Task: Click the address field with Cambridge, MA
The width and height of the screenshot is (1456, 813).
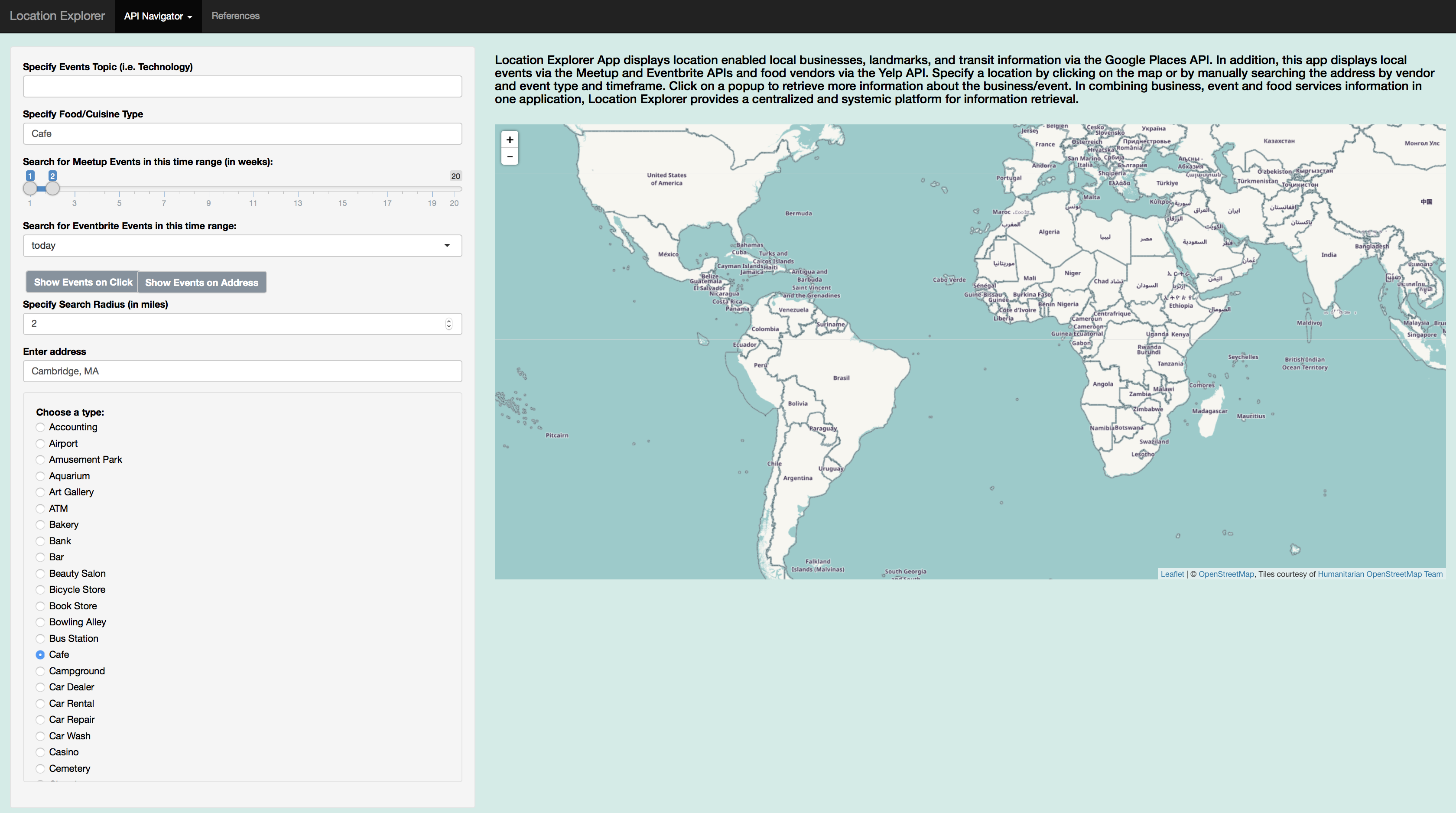Action: (x=243, y=371)
